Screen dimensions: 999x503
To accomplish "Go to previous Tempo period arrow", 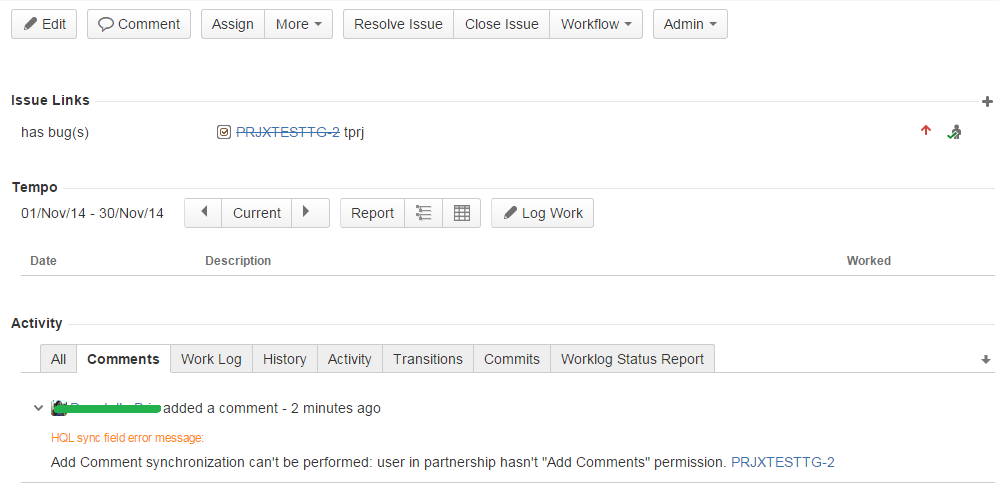I will pos(204,213).
